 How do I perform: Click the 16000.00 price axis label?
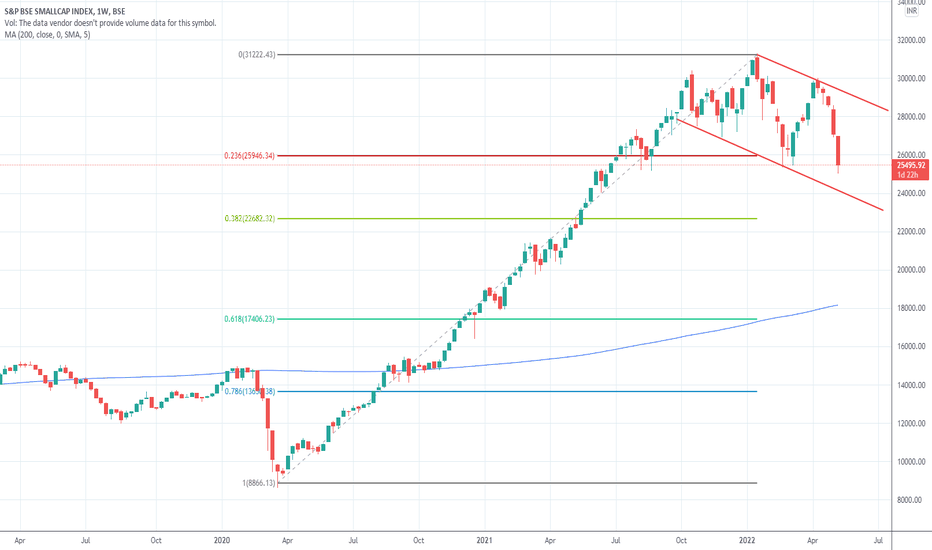point(911,347)
